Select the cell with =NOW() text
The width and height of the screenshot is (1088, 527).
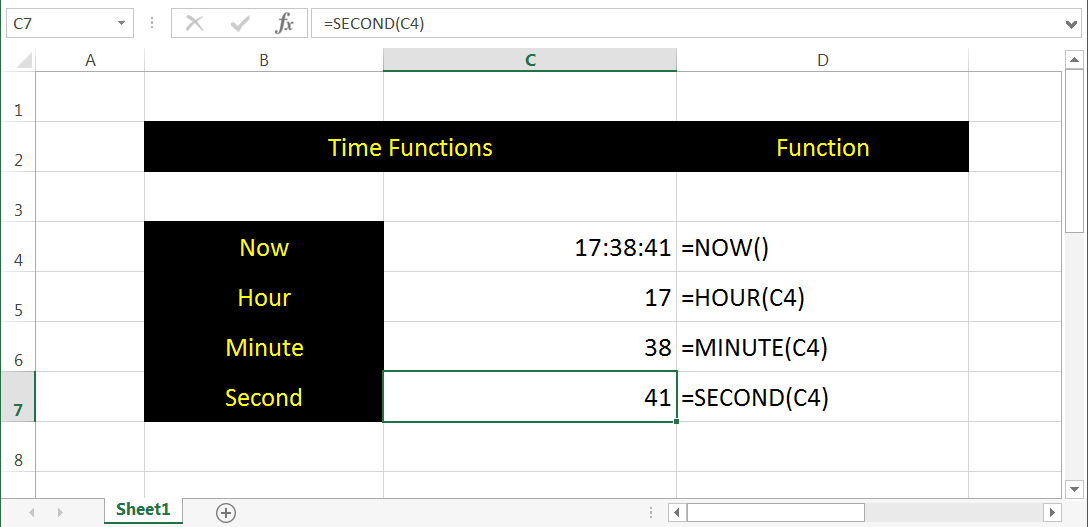coord(822,247)
